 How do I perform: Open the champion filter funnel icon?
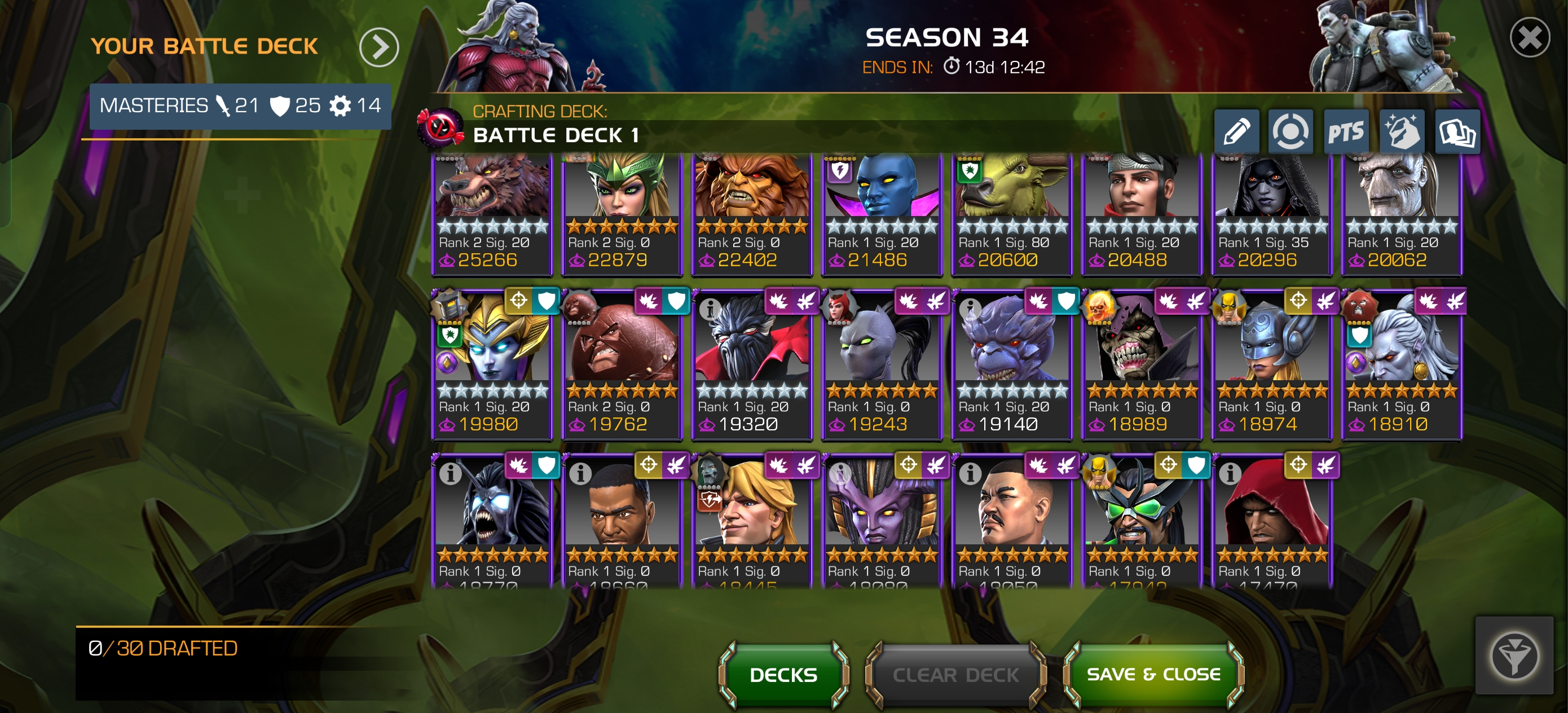coord(1514,657)
